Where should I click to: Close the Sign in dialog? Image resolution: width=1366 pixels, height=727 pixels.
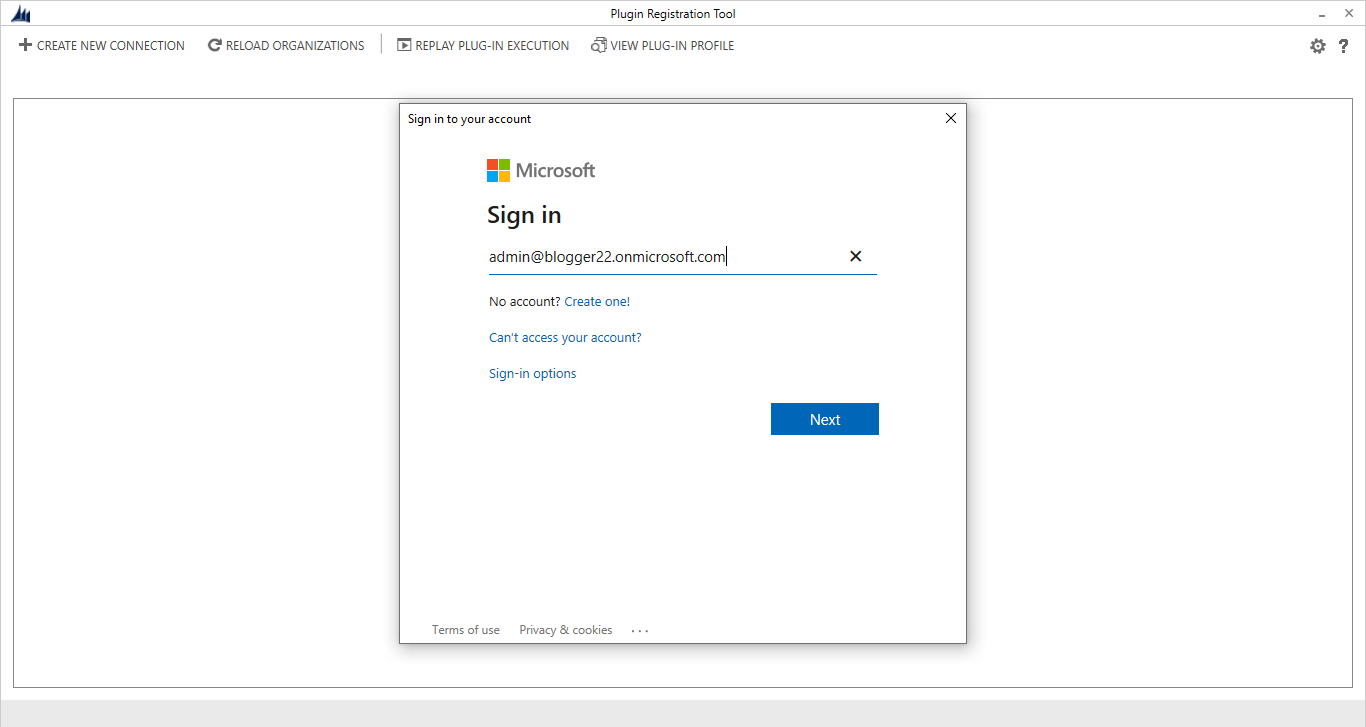pos(951,118)
